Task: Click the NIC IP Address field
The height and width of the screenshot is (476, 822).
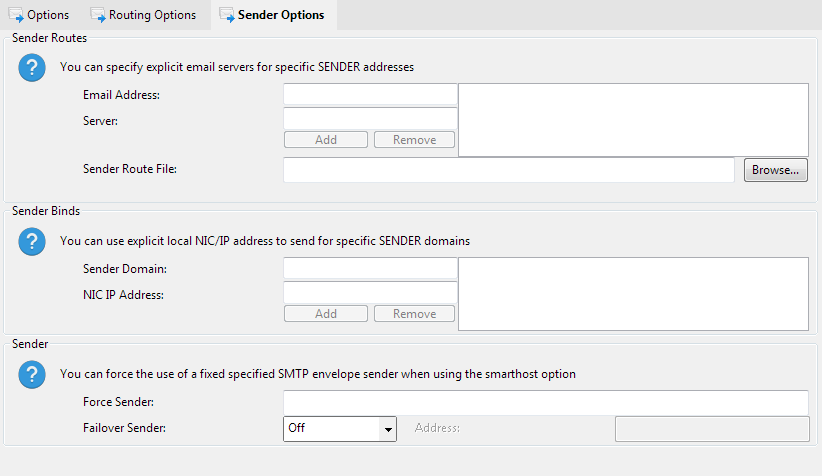Action: [x=370, y=293]
